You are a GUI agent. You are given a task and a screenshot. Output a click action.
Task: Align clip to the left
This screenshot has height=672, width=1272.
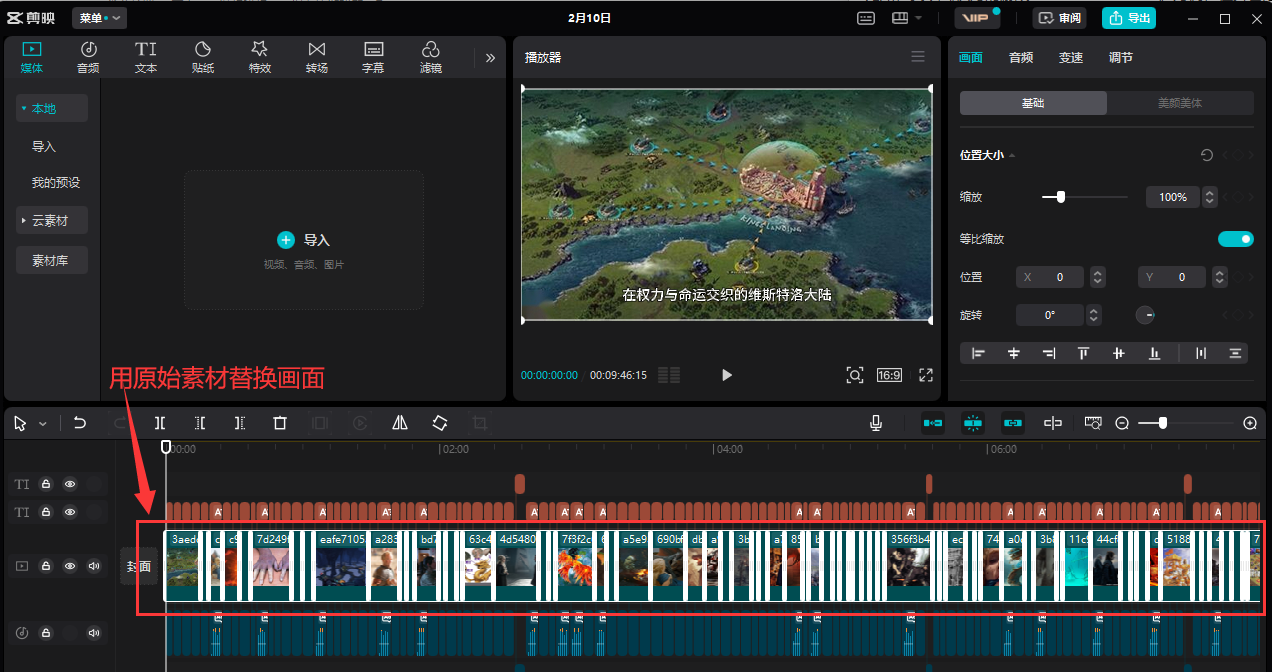979,353
